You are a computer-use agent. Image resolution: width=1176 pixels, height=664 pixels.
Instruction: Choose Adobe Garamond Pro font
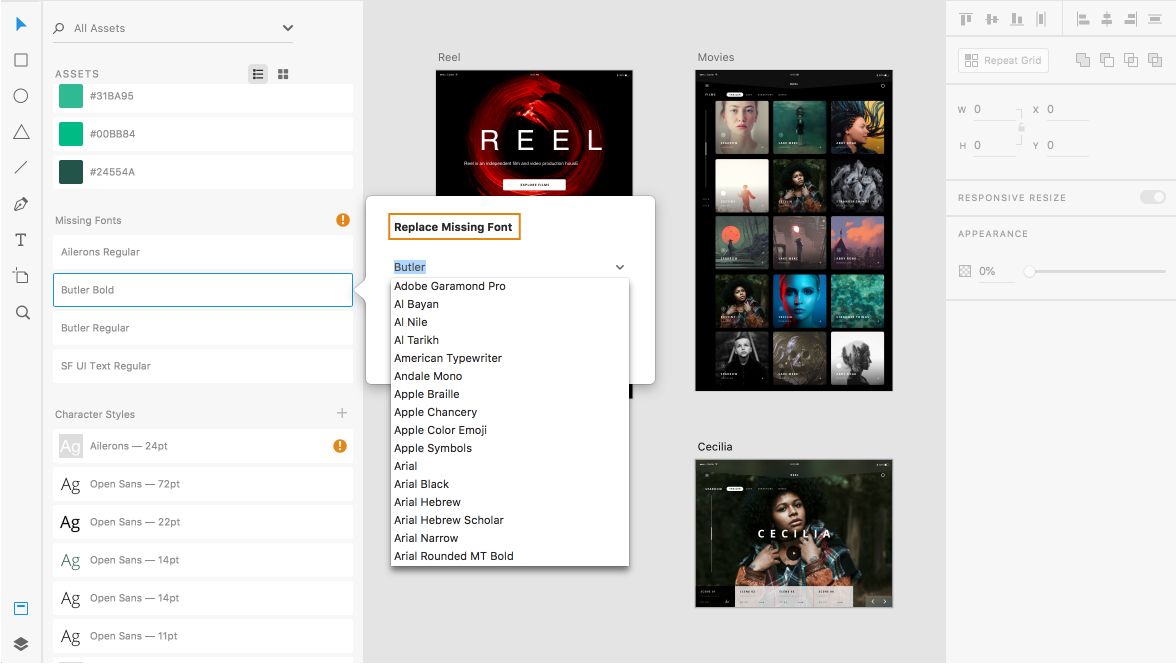(509, 286)
